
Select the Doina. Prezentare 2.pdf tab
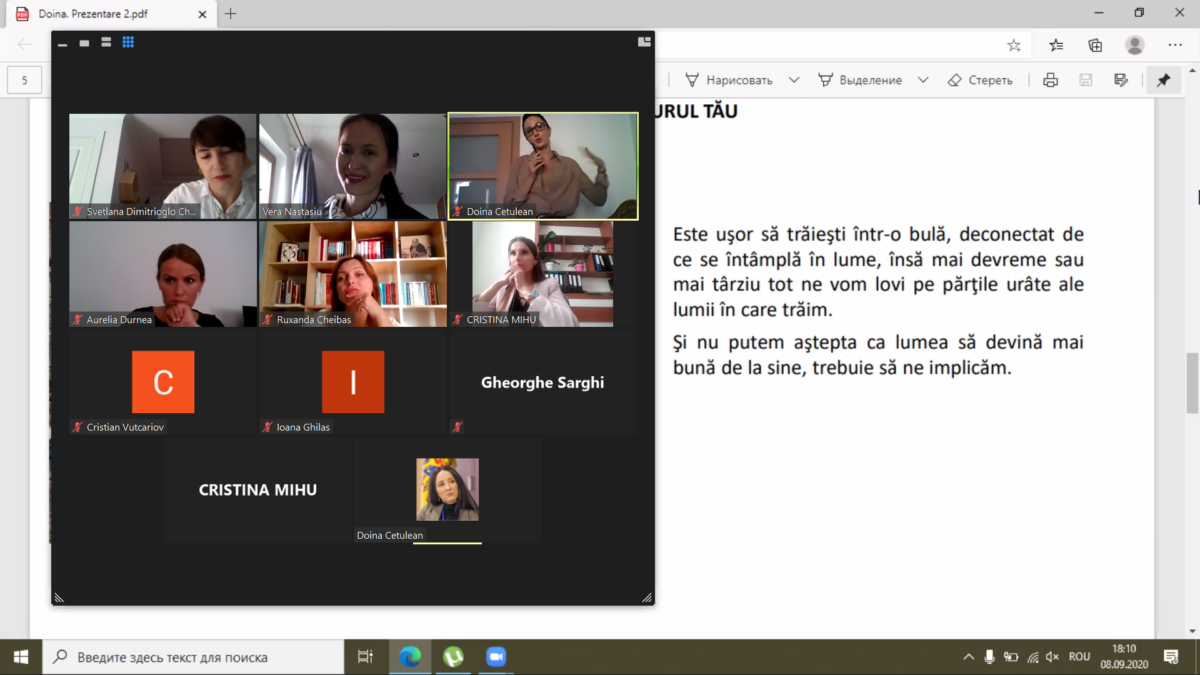click(110, 14)
